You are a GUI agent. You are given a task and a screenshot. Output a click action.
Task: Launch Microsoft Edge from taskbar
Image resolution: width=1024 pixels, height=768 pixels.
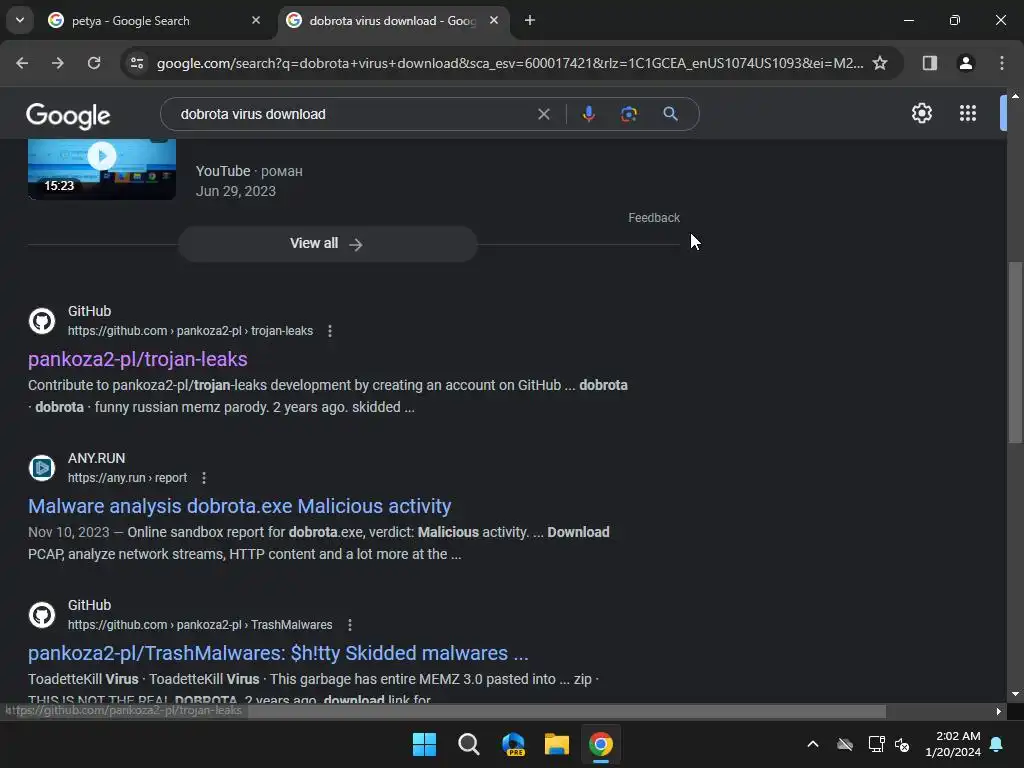point(513,744)
